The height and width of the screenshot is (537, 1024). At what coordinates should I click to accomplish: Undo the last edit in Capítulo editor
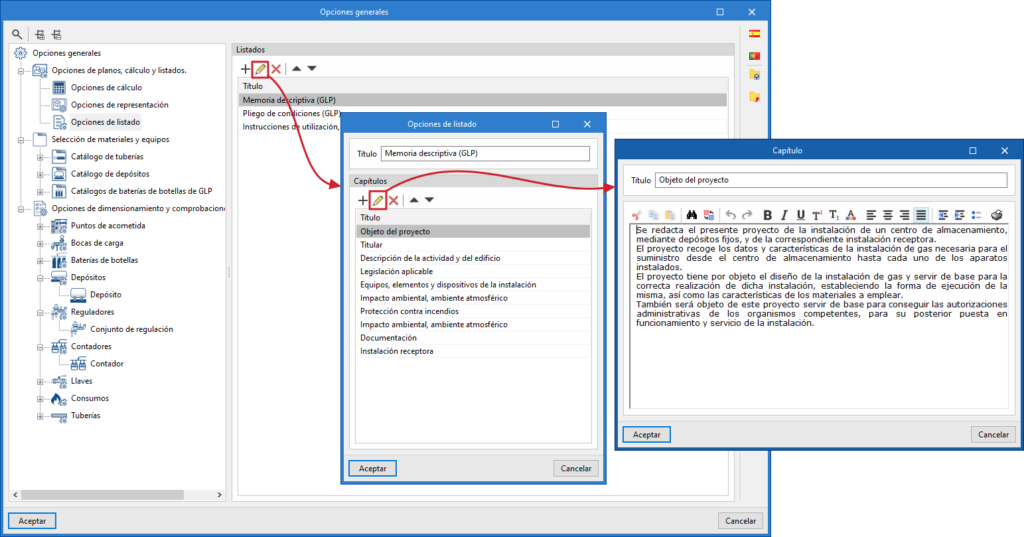coord(731,215)
